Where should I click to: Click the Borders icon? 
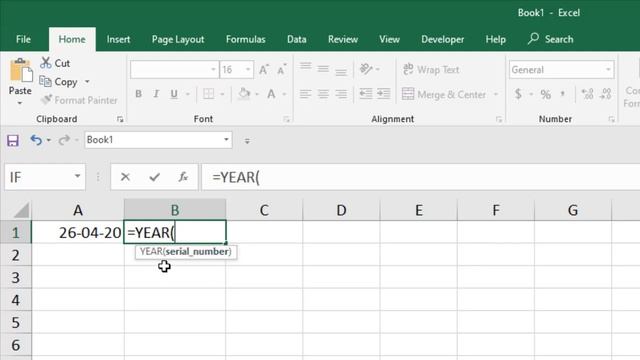[209, 94]
